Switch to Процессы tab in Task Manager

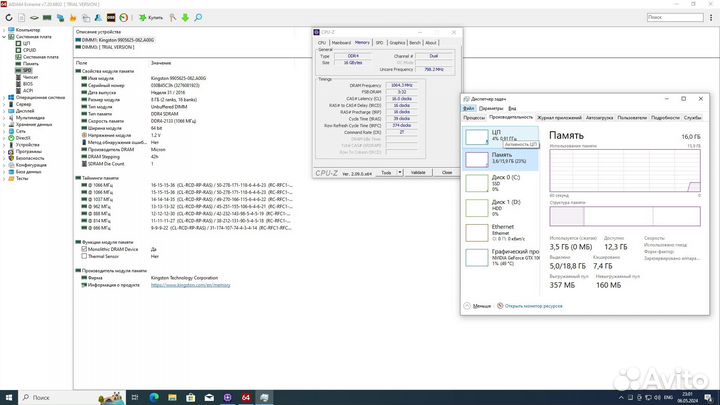click(x=474, y=118)
